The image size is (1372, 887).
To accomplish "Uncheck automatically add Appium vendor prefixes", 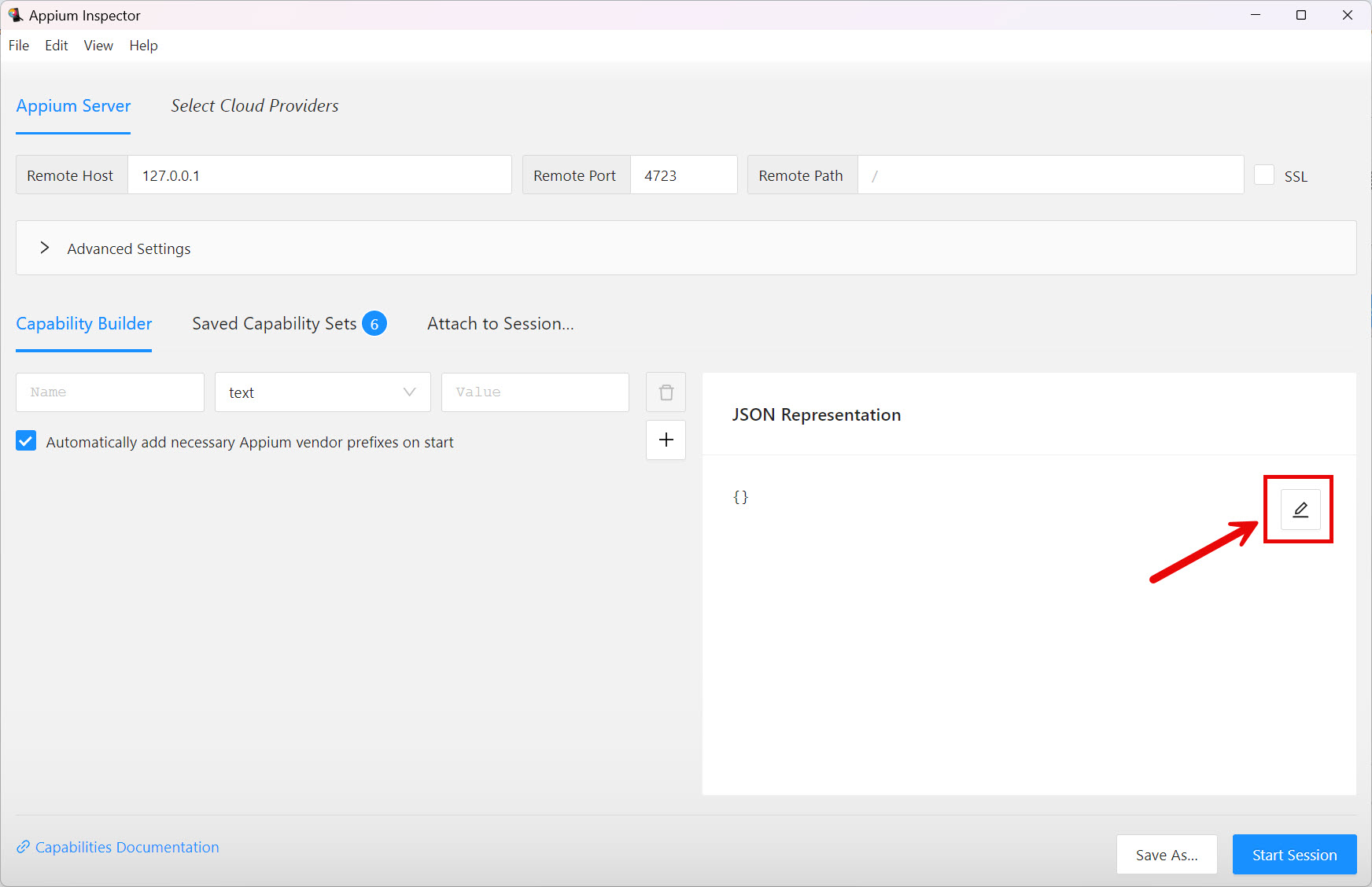I will [x=26, y=441].
